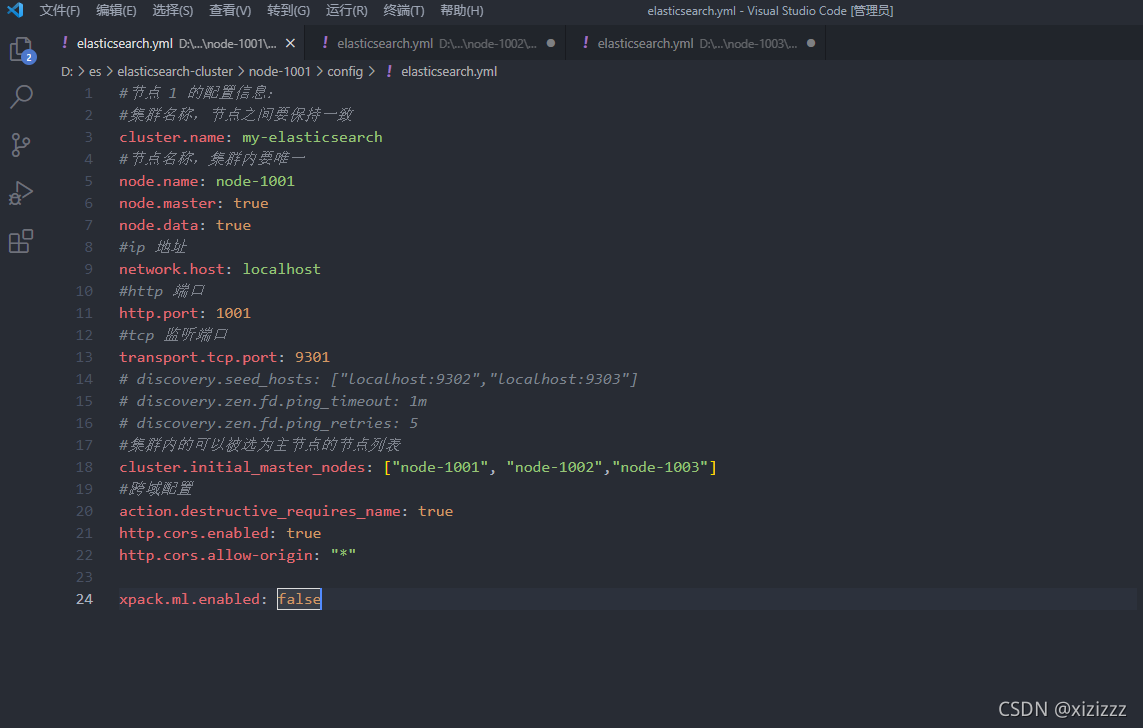The height and width of the screenshot is (728, 1143).
Task: Click http.cors.enabled key
Action: (194, 533)
